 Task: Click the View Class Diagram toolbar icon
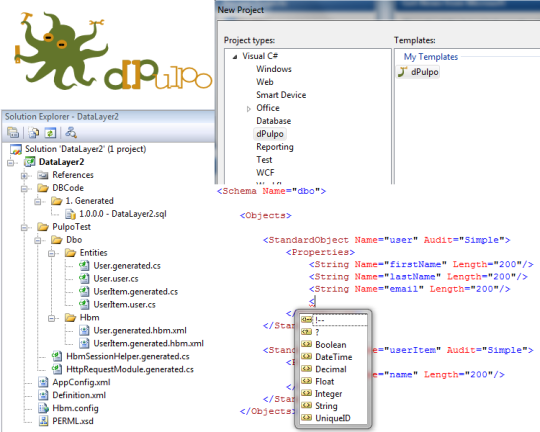pos(71,132)
